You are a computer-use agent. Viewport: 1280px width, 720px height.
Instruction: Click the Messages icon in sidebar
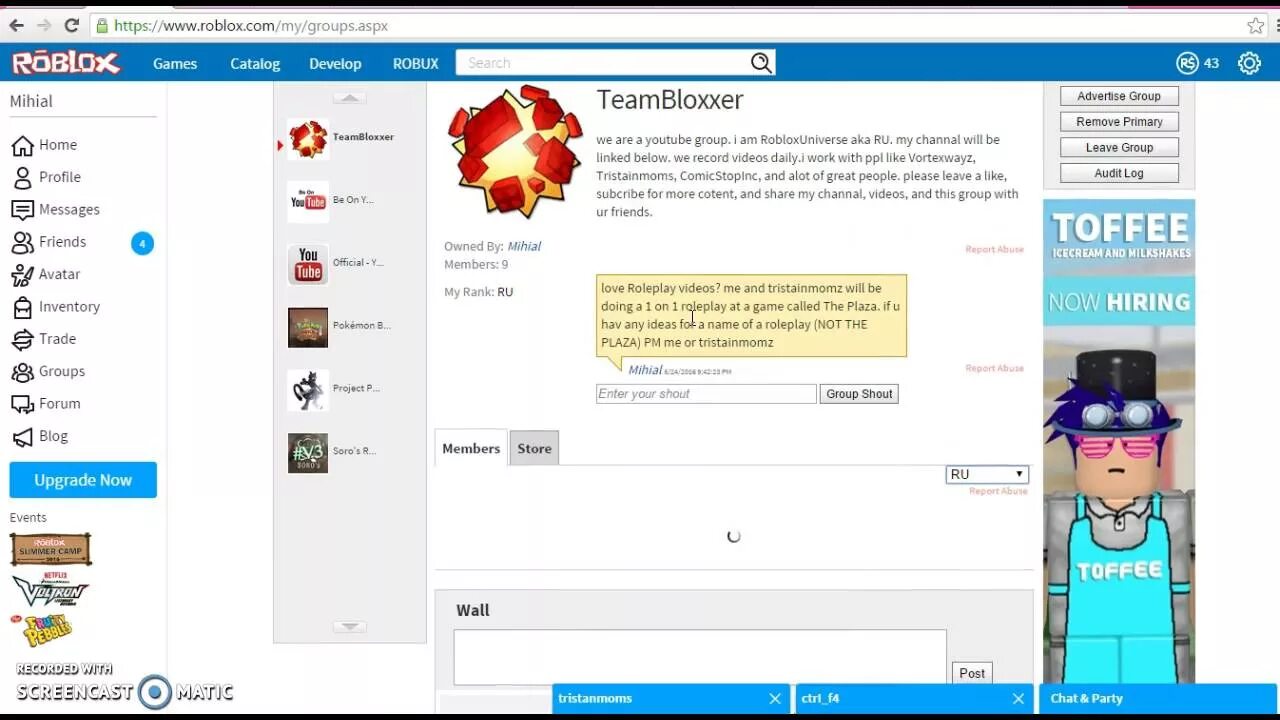22,210
